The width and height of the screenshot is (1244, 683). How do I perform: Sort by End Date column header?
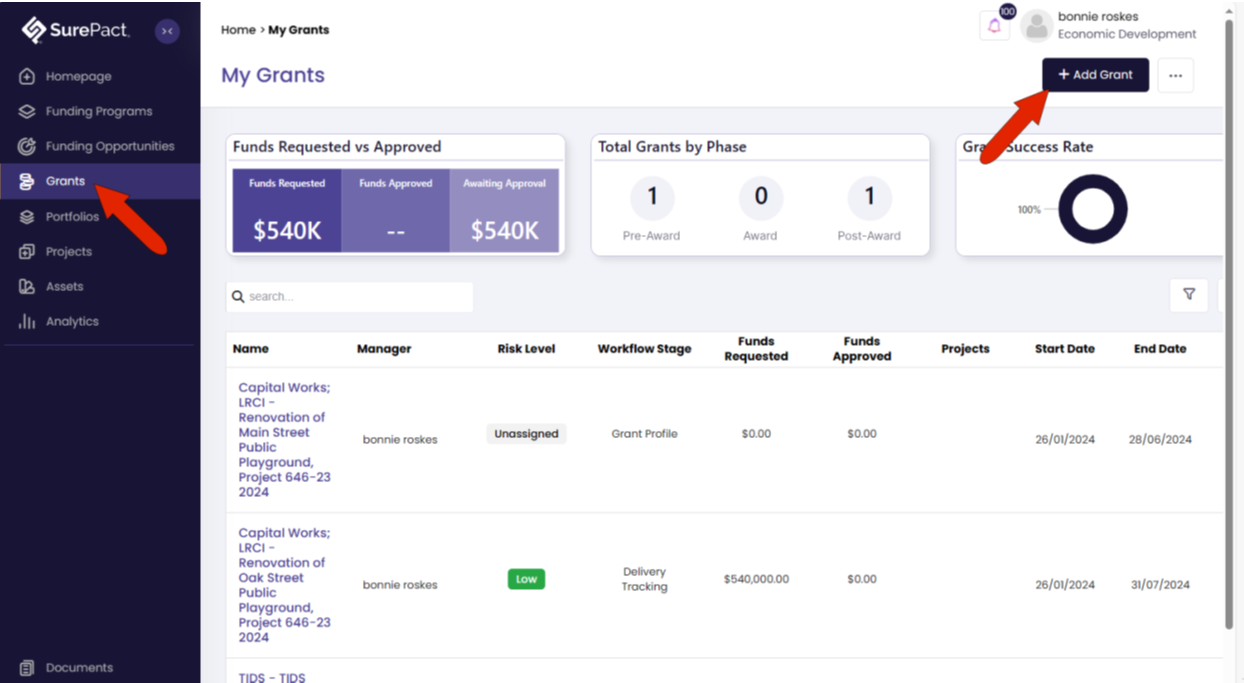(x=1160, y=349)
